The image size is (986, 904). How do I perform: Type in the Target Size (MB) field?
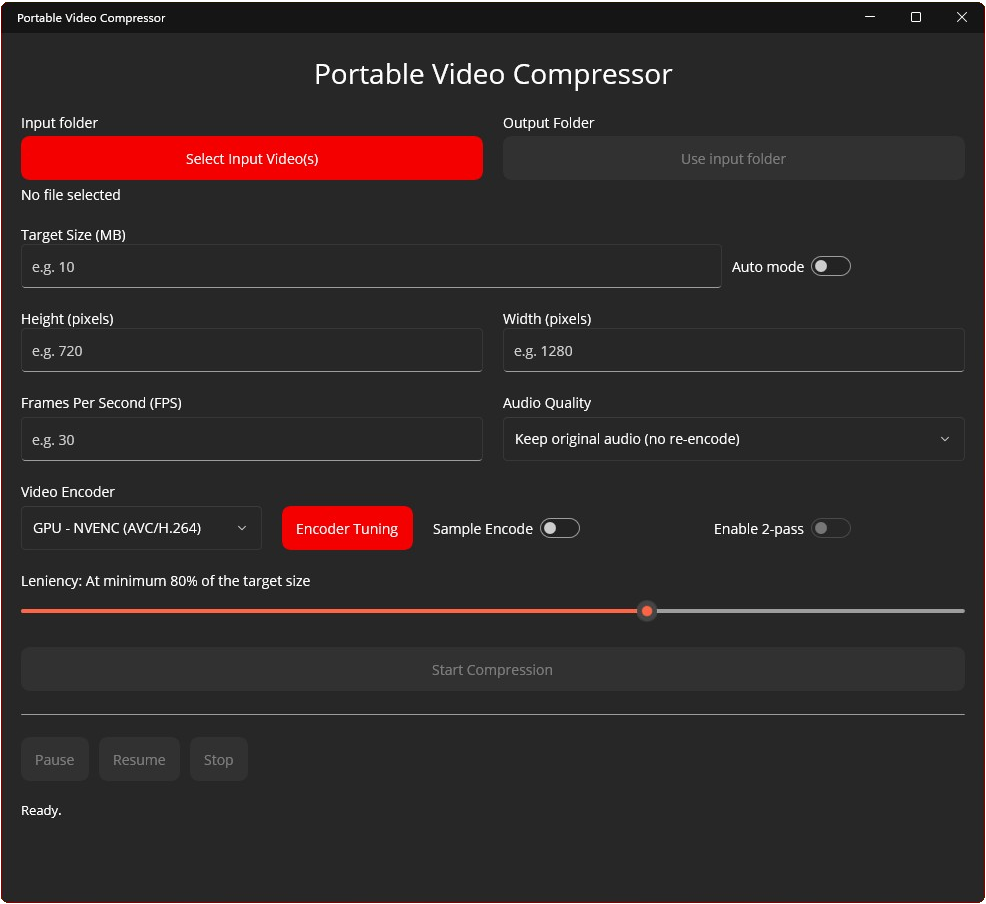tap(370, 267)
